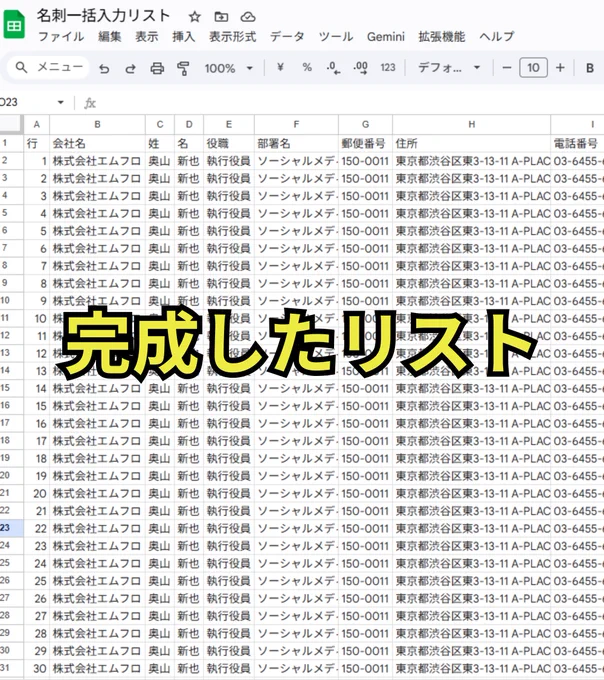Increase font size with plus button
604x680 pixels.
560,68
